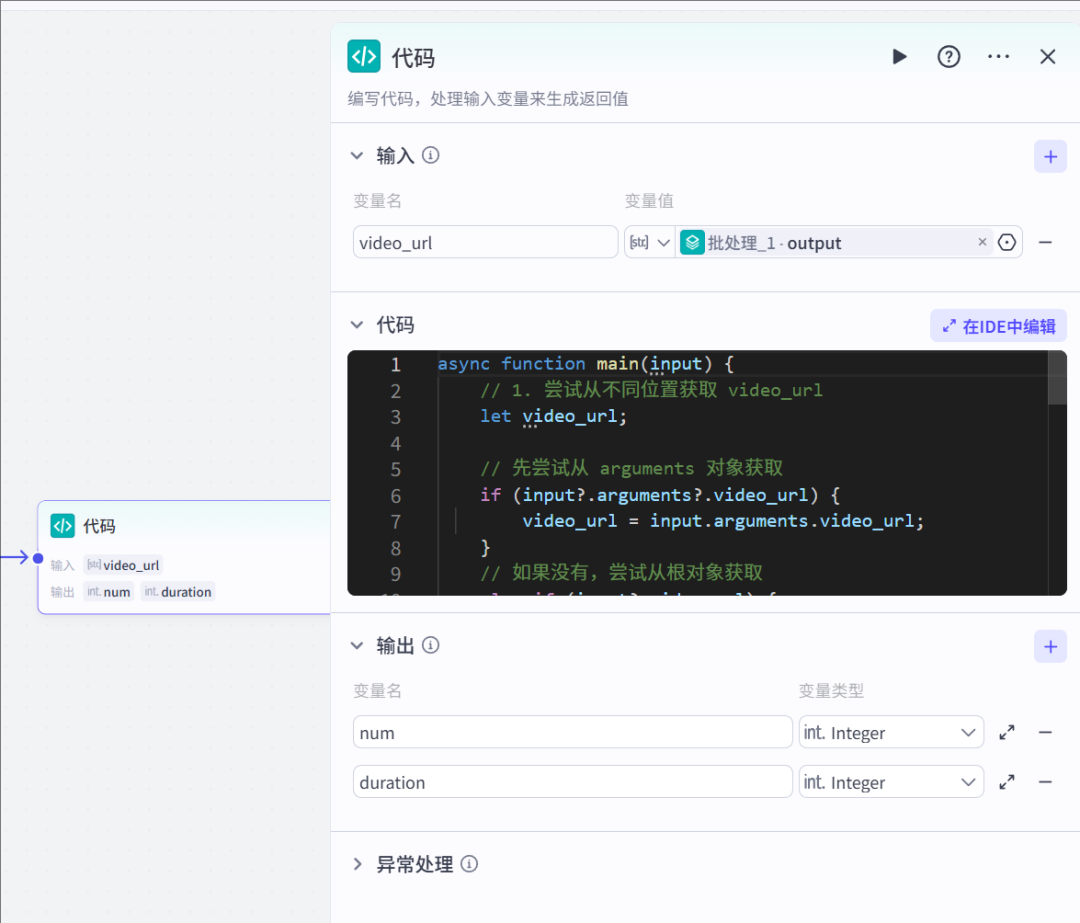This screenshot has height=923, width=1080.
Task: Collapse the 输出 section
Action: [357, 645]
